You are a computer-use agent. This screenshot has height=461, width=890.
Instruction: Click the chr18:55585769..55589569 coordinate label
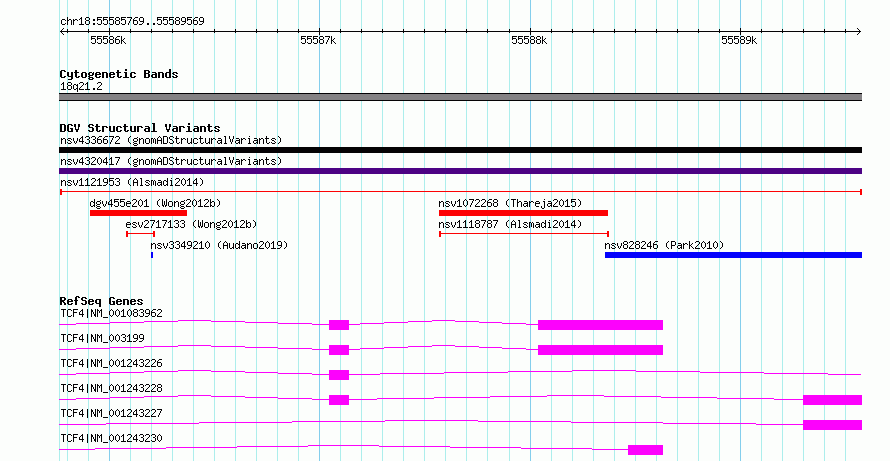click(132, 21)
